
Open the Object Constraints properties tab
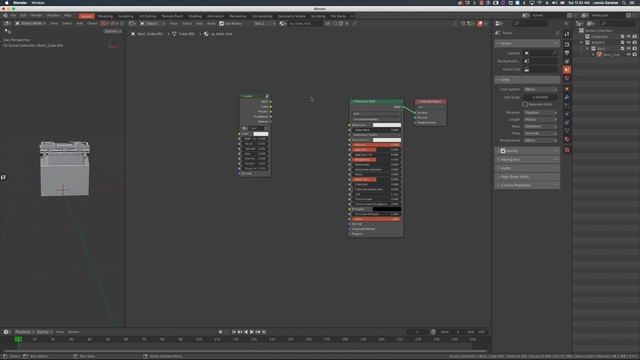567,122
